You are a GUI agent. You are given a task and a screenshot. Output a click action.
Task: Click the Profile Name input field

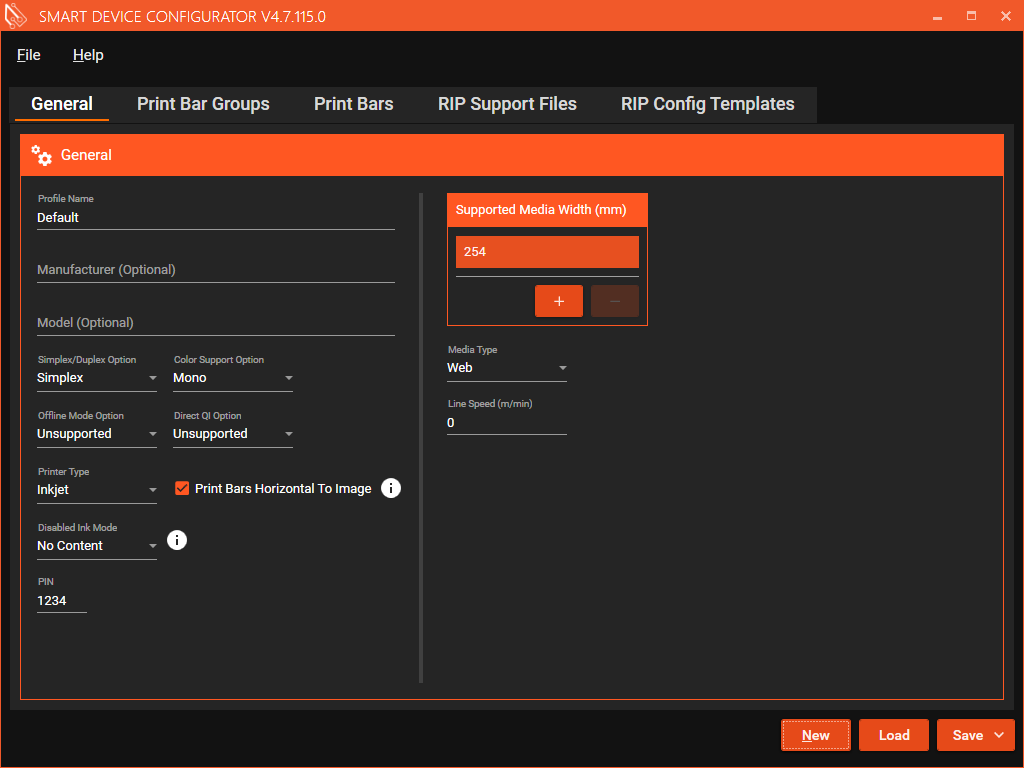click(215, 217)
